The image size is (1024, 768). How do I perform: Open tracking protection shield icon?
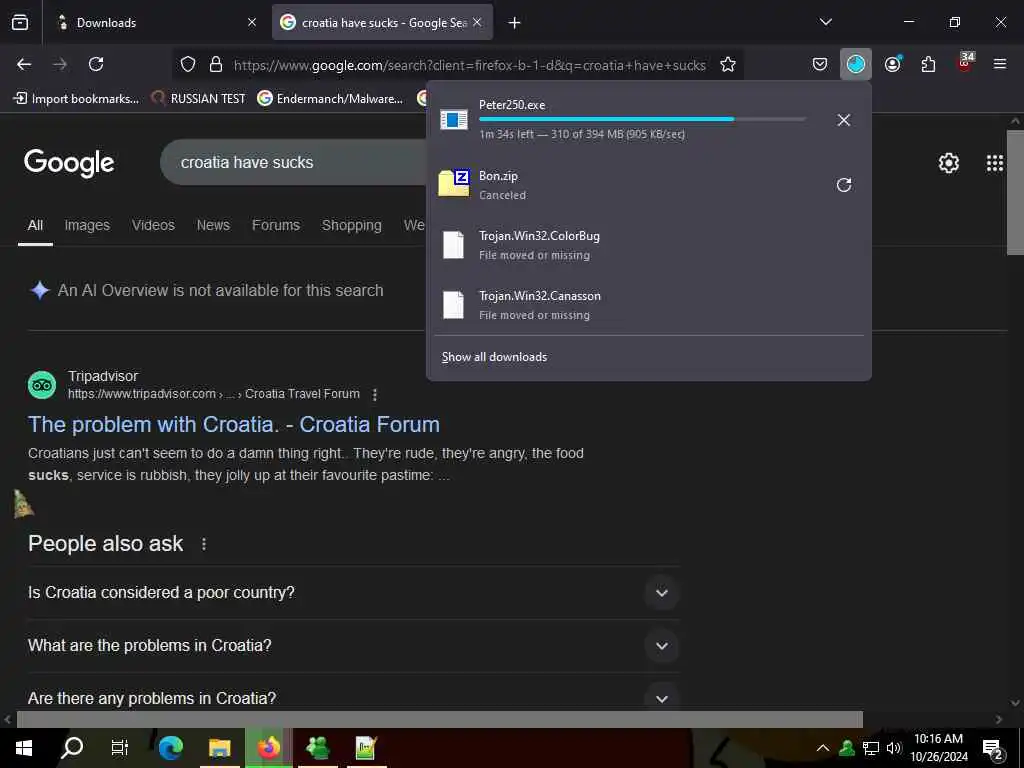coord(188,64)
